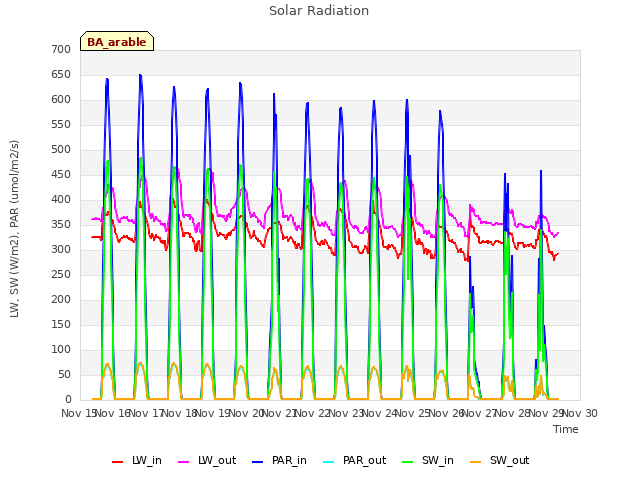Click the Nov 22 x-axis date label
Viewport: 640px width, 480px height.
(313, 414)
